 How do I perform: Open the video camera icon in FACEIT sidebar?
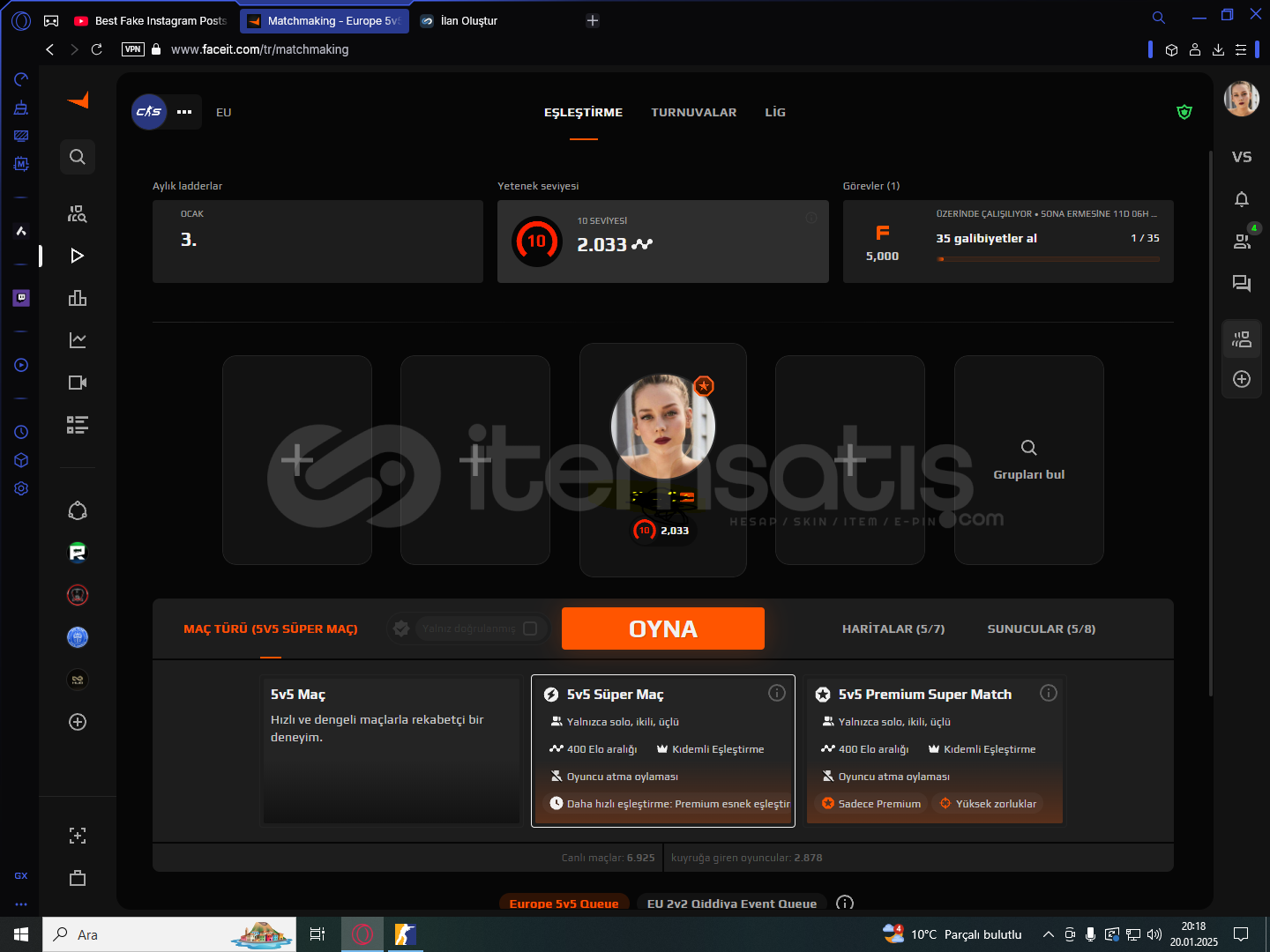[x=78, y=383]
